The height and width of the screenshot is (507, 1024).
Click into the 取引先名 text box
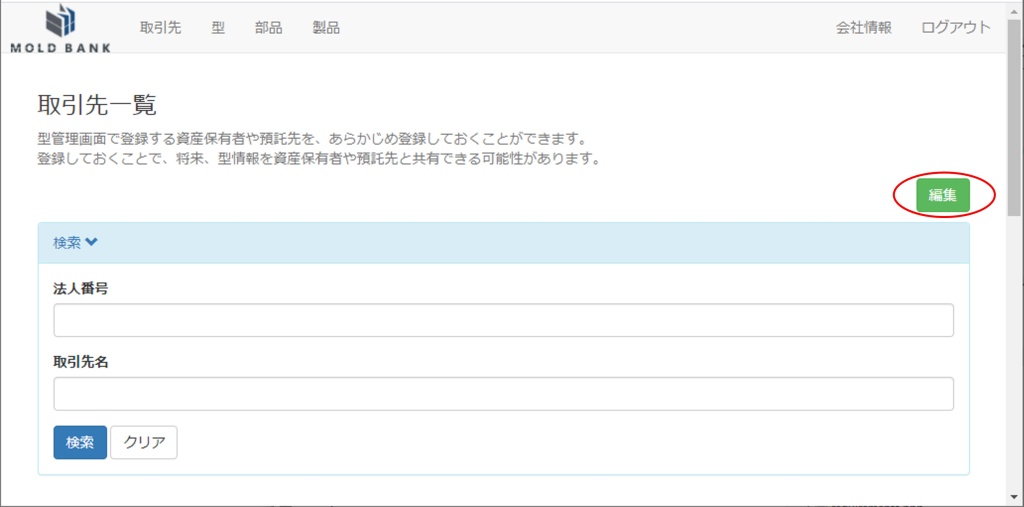point(503,394)
